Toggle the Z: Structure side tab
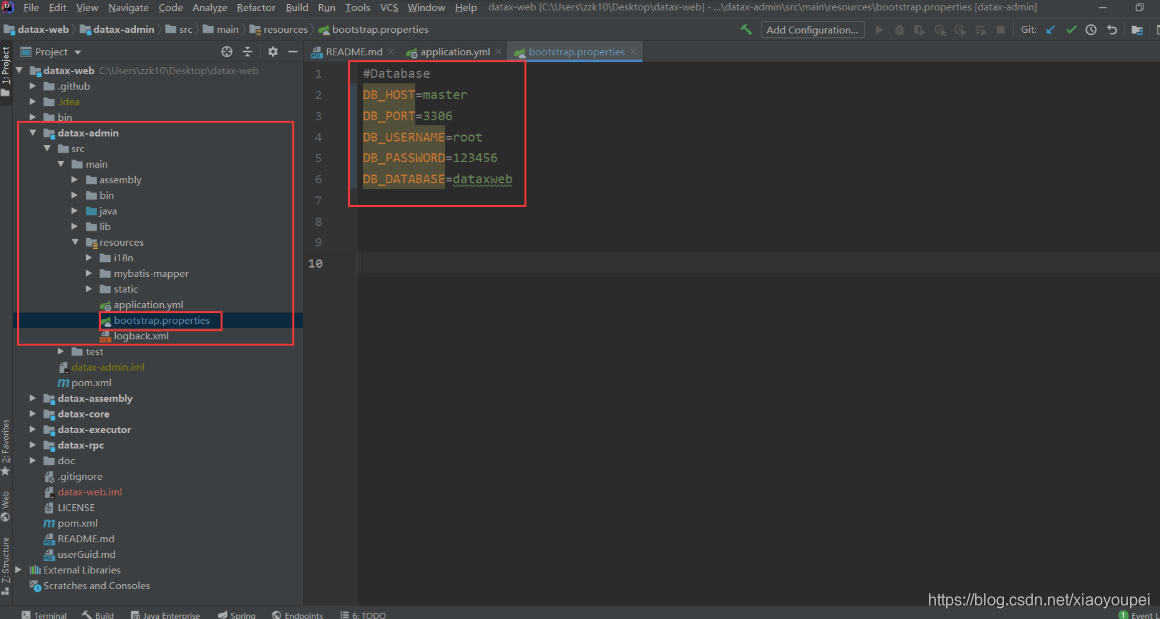This screenshot has width=1160, height=619. (x=6, y=567)
